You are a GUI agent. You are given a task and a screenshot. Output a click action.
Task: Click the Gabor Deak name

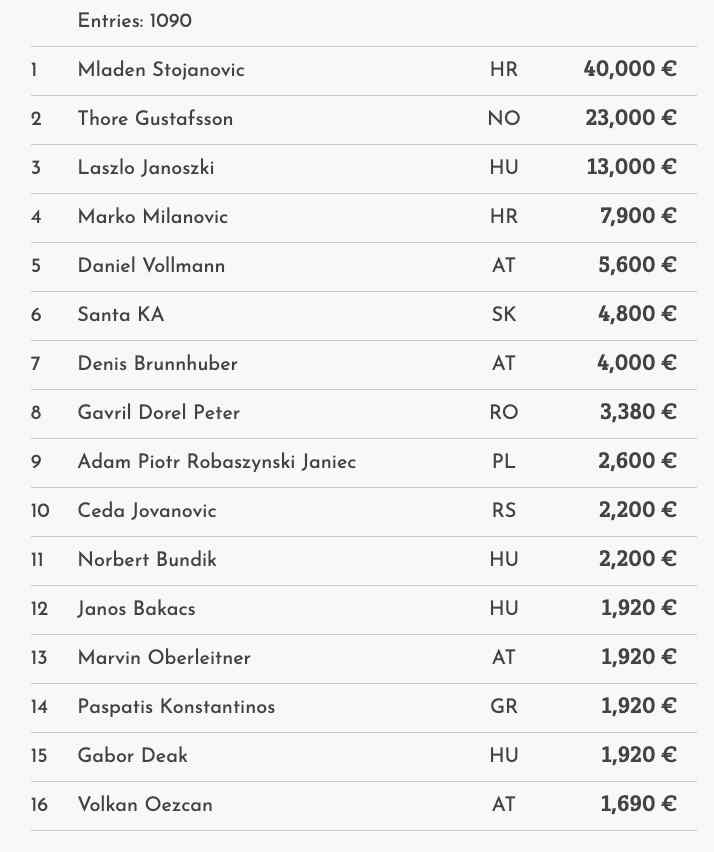[x=133, y=756]
